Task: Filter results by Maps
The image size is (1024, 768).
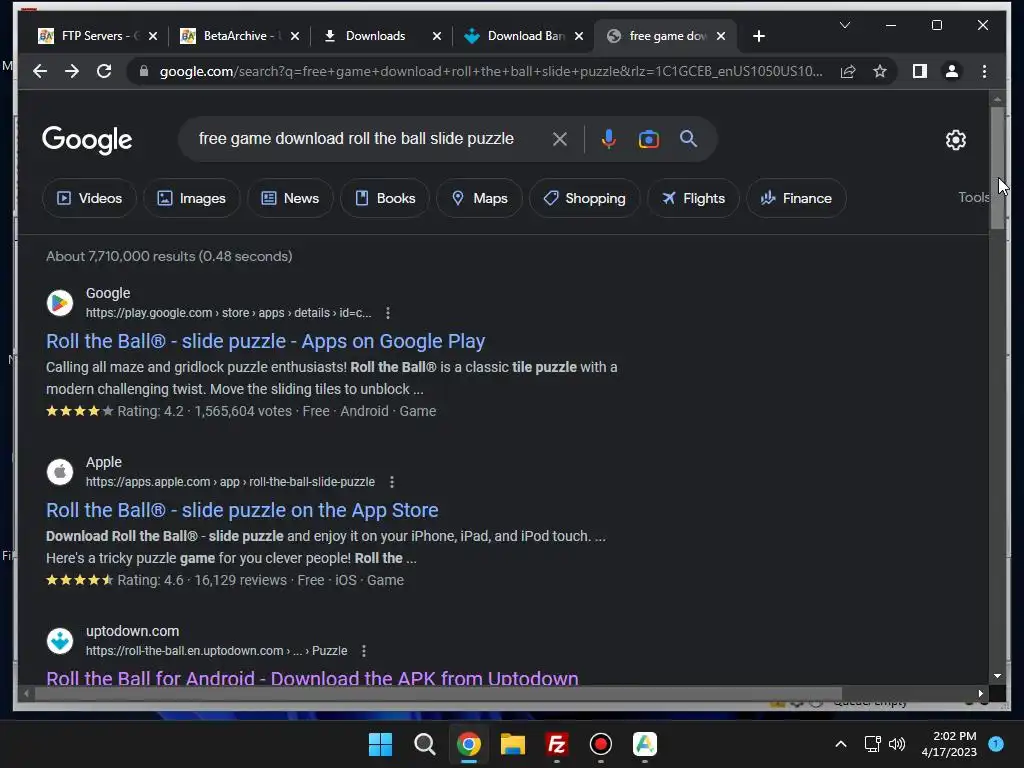Action: [x=479, y=198]
